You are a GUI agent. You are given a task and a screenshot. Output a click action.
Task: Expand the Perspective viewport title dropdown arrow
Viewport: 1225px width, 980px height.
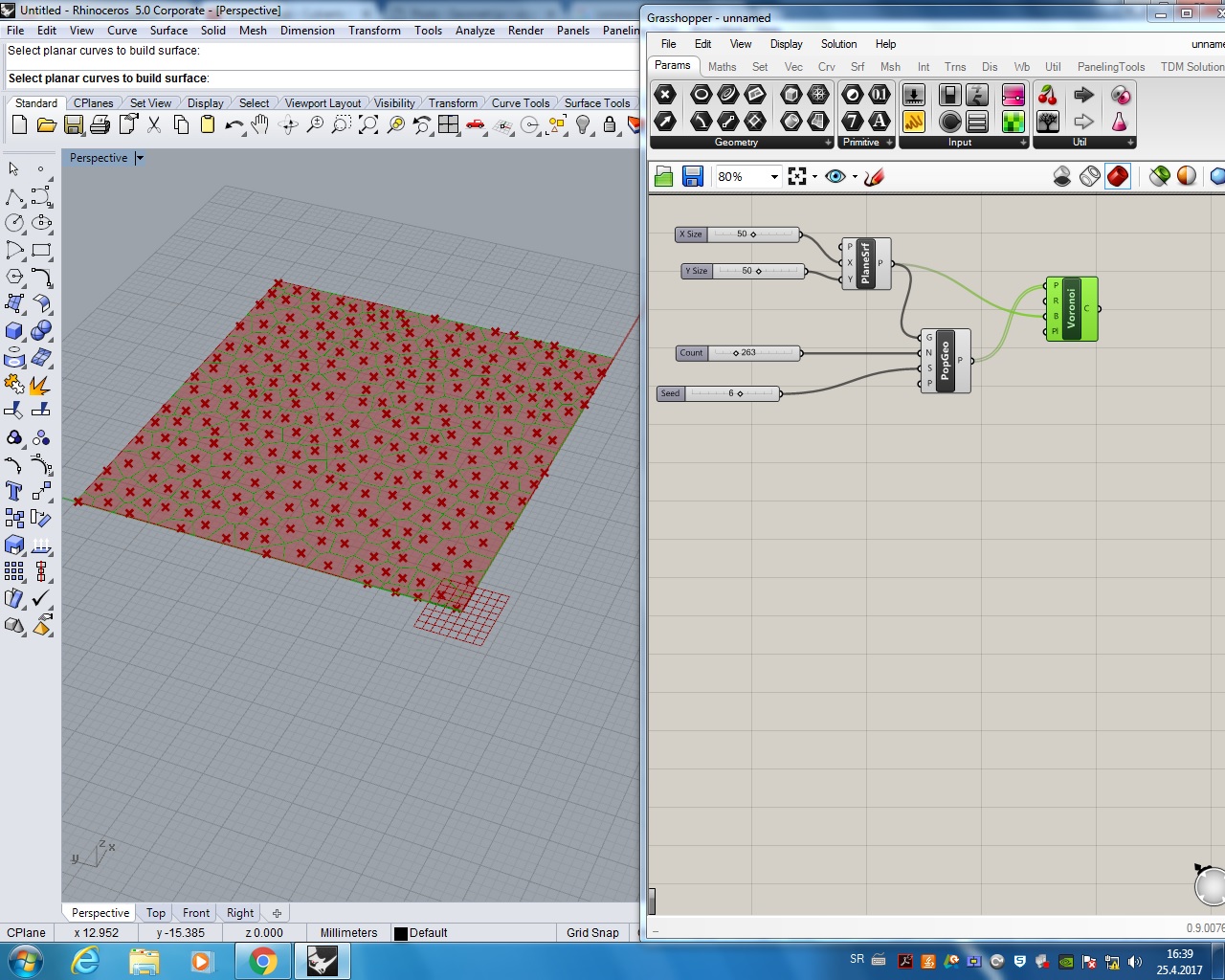(x=140, y=158)
